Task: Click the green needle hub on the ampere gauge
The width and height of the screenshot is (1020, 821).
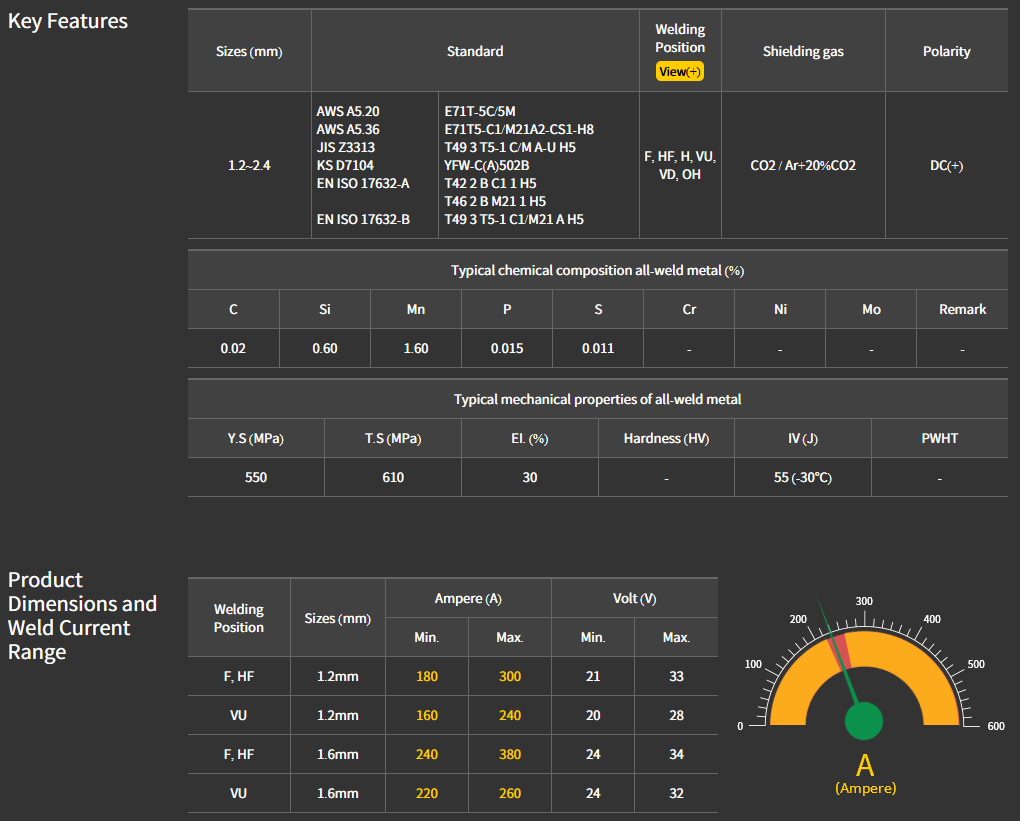Action: [864, 721]
